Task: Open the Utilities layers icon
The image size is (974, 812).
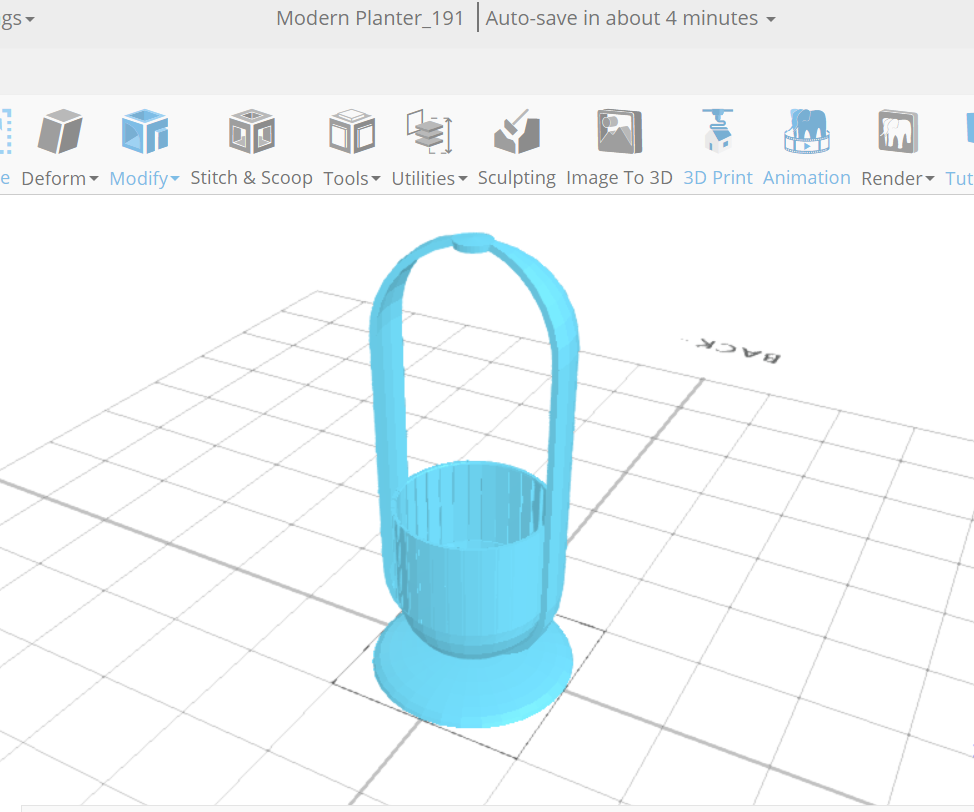Action: click(429, 130)
